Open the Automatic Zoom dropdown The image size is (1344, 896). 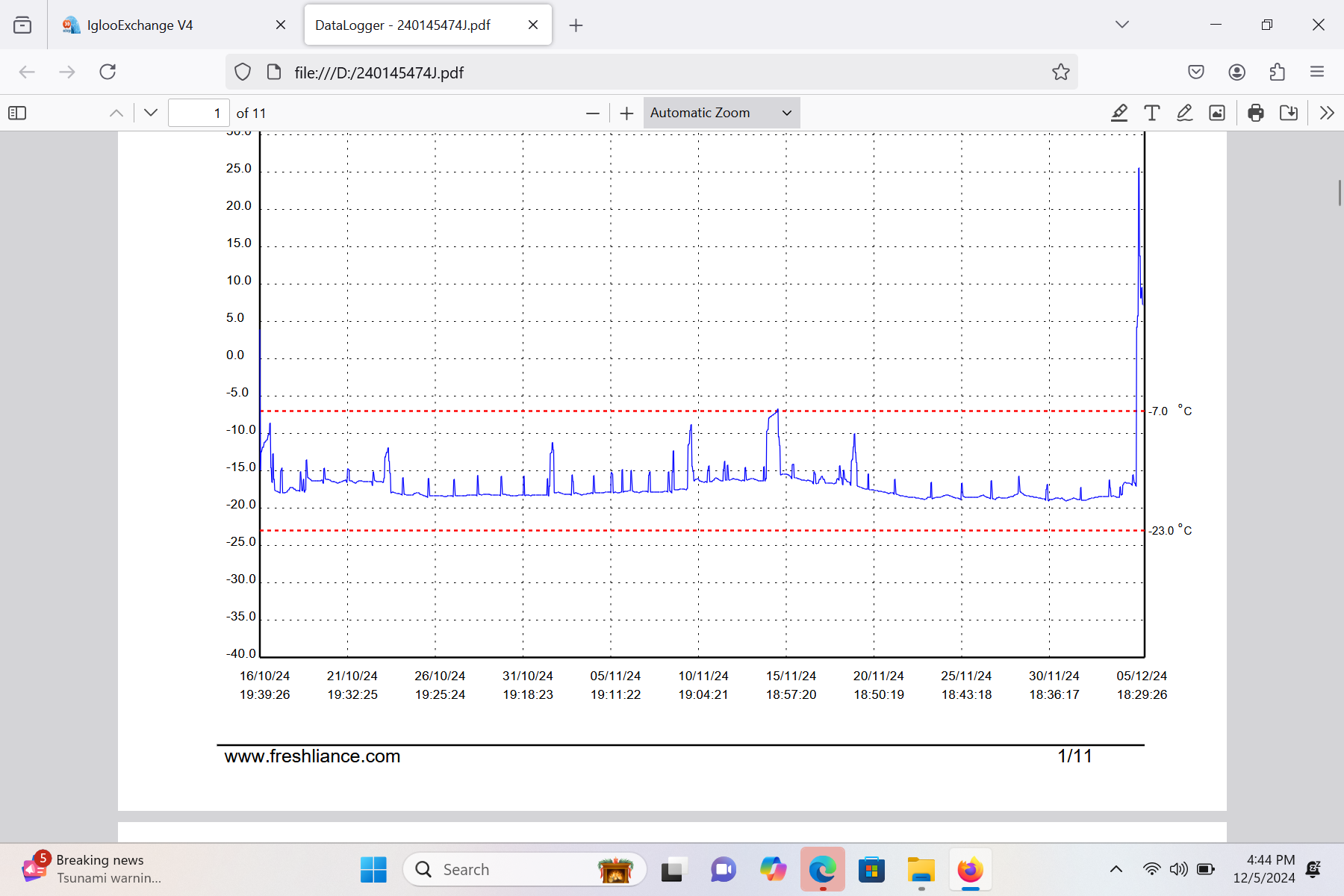point(721,113)
